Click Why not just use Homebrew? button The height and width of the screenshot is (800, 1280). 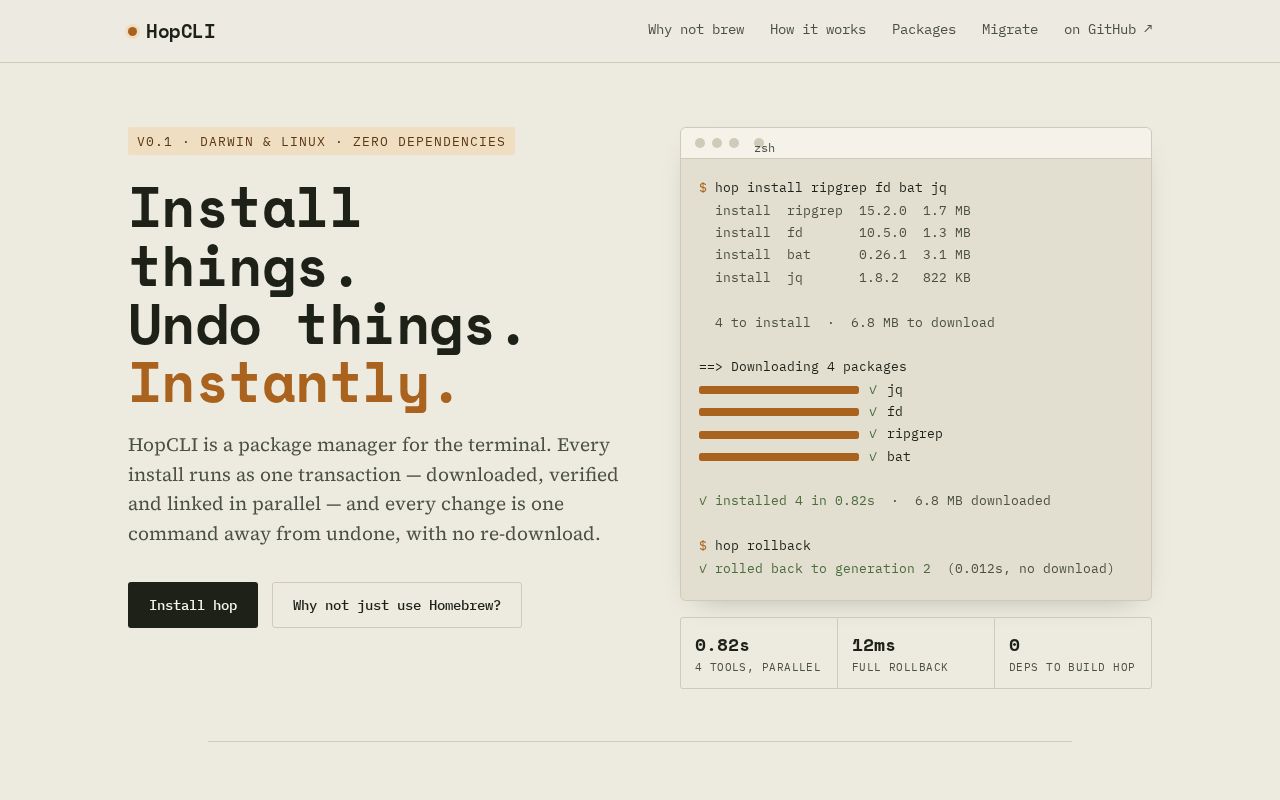tap(397, 605)
